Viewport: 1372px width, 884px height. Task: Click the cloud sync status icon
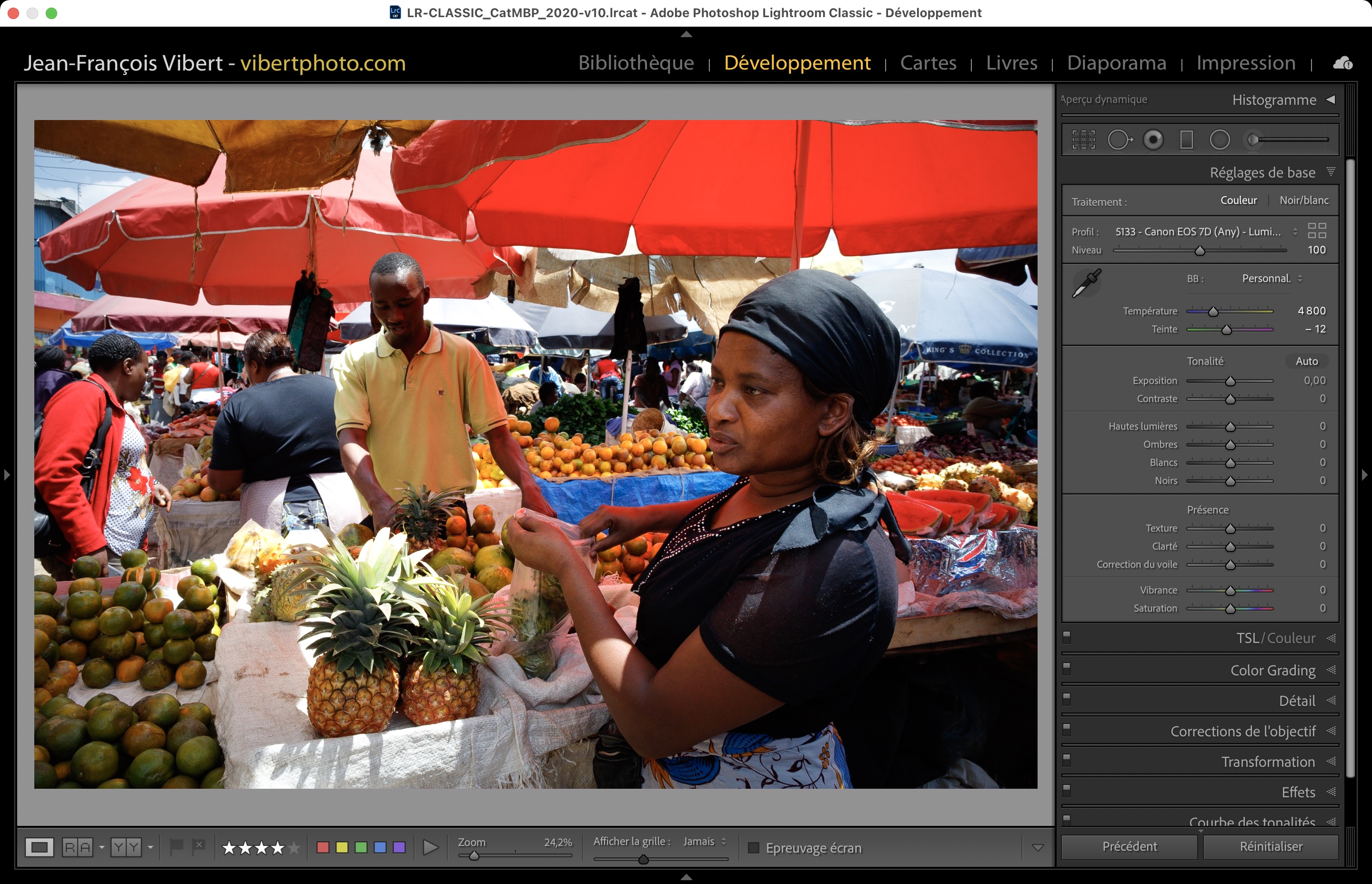click(x=1343, y=63)
